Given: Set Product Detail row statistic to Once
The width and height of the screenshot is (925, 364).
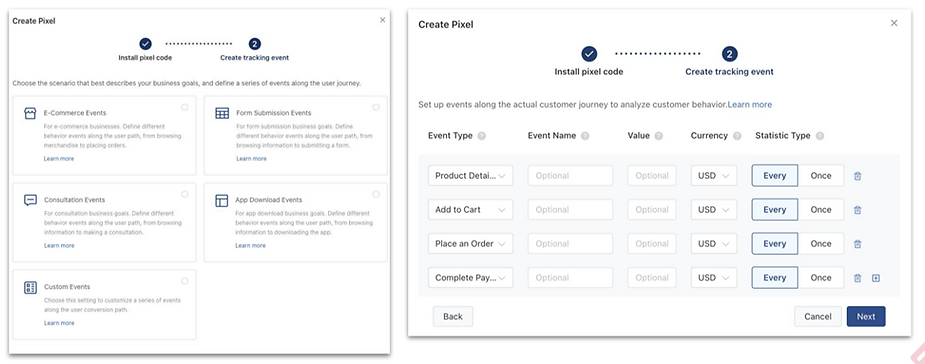Looking at the screenshot, I should pos(821,176).
